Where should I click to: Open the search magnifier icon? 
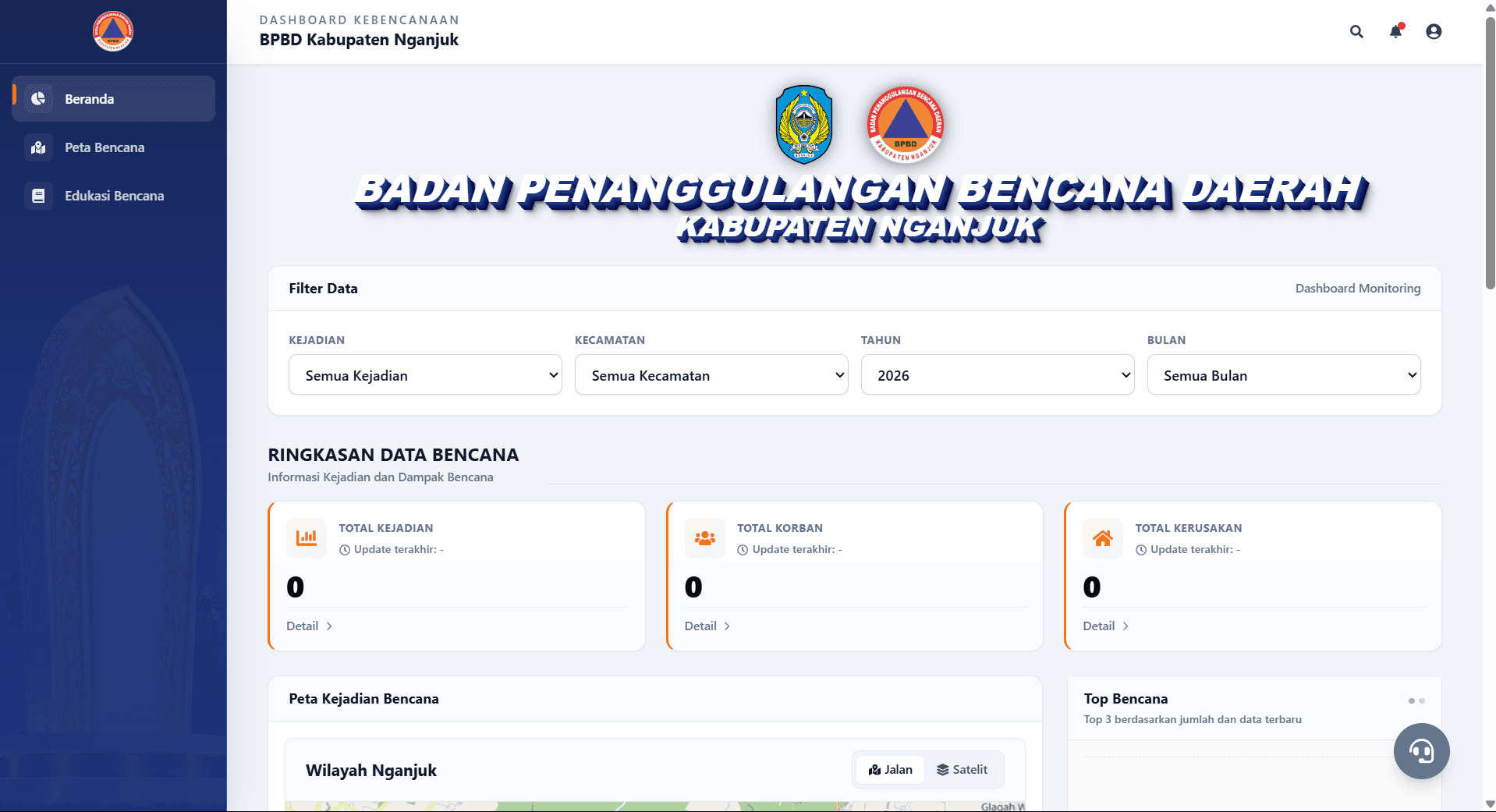click(x=1357, y=32)
